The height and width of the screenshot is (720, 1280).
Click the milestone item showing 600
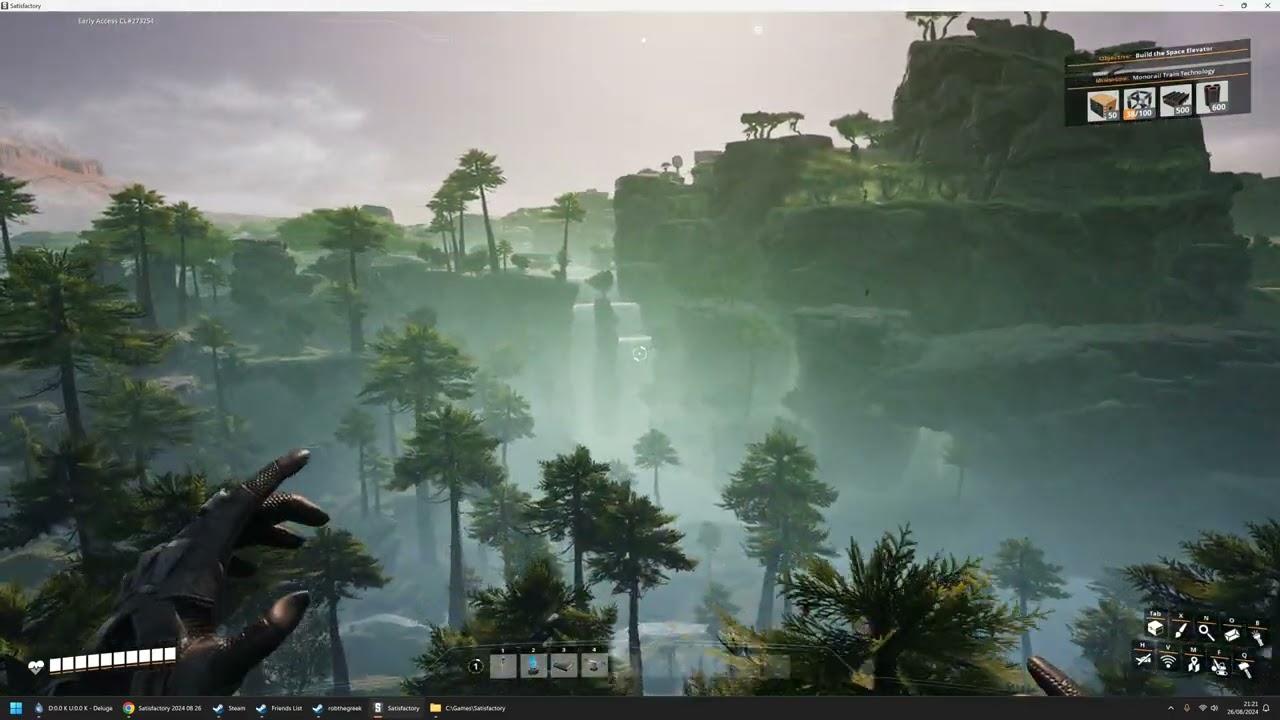pos(1212,97)
